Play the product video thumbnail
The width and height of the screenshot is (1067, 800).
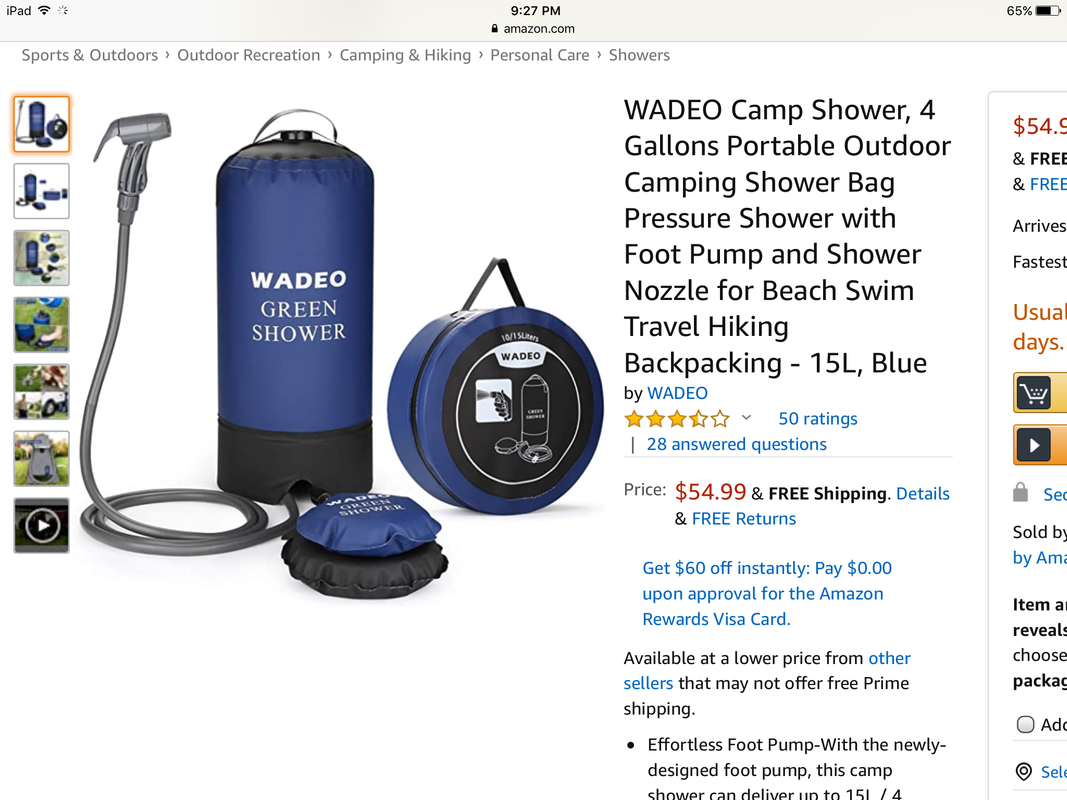[42, 525]
